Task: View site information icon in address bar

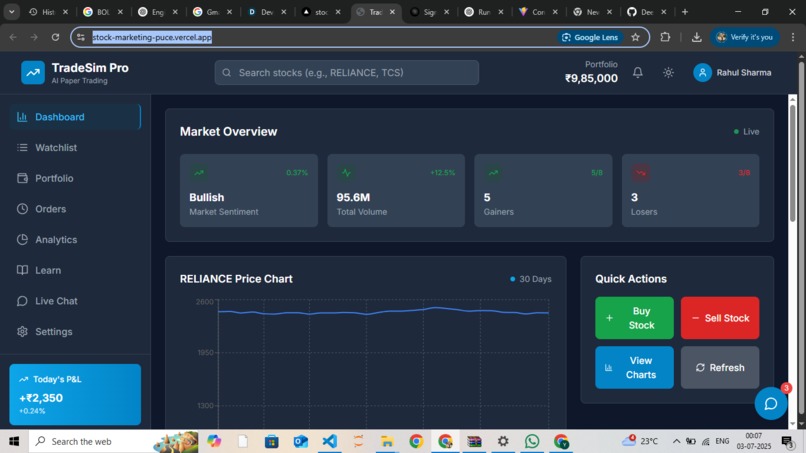Action: point(81,37)
